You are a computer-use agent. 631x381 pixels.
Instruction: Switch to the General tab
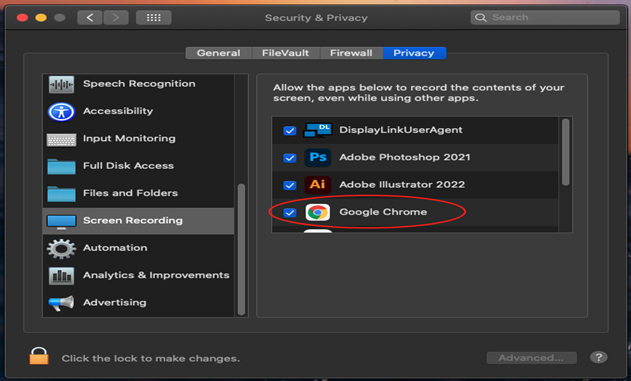coord(219,53)
